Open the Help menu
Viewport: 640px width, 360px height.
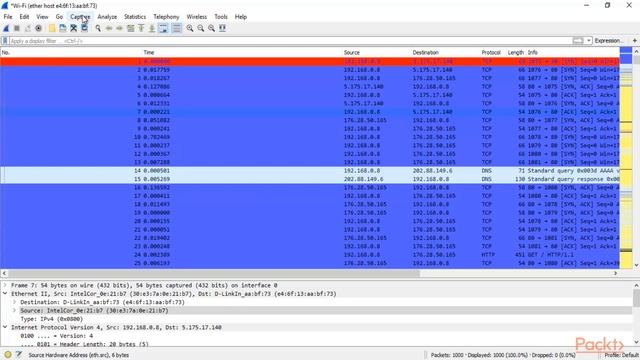(x=240, y=17)
